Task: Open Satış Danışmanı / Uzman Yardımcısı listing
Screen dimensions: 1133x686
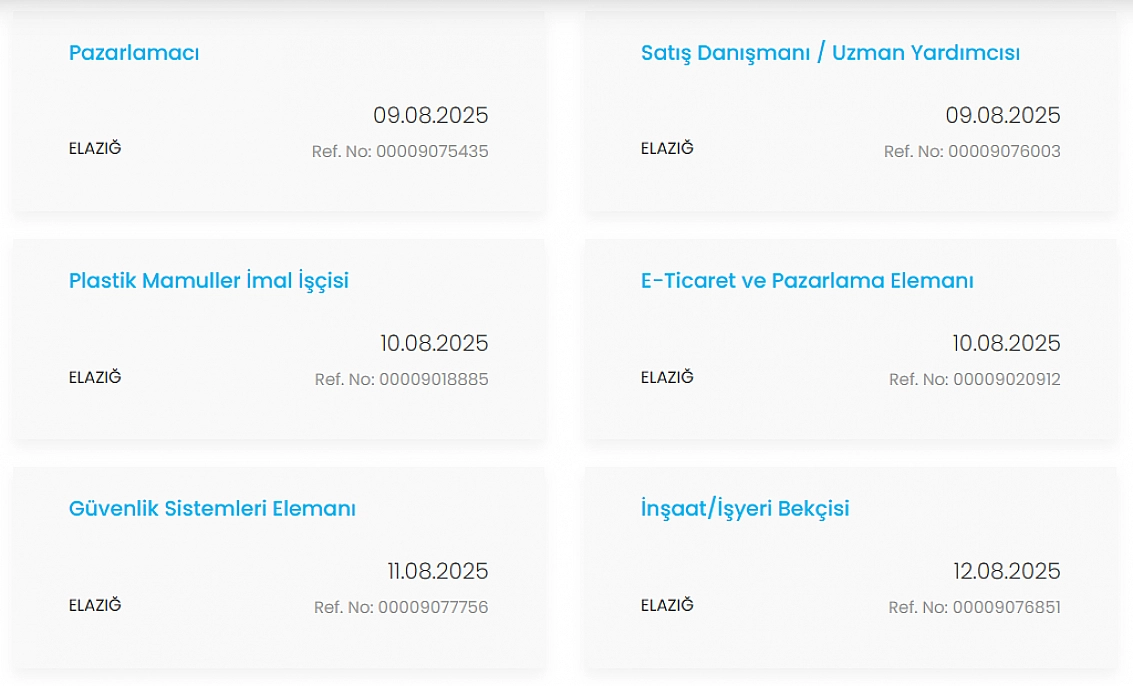Action: 830,53
